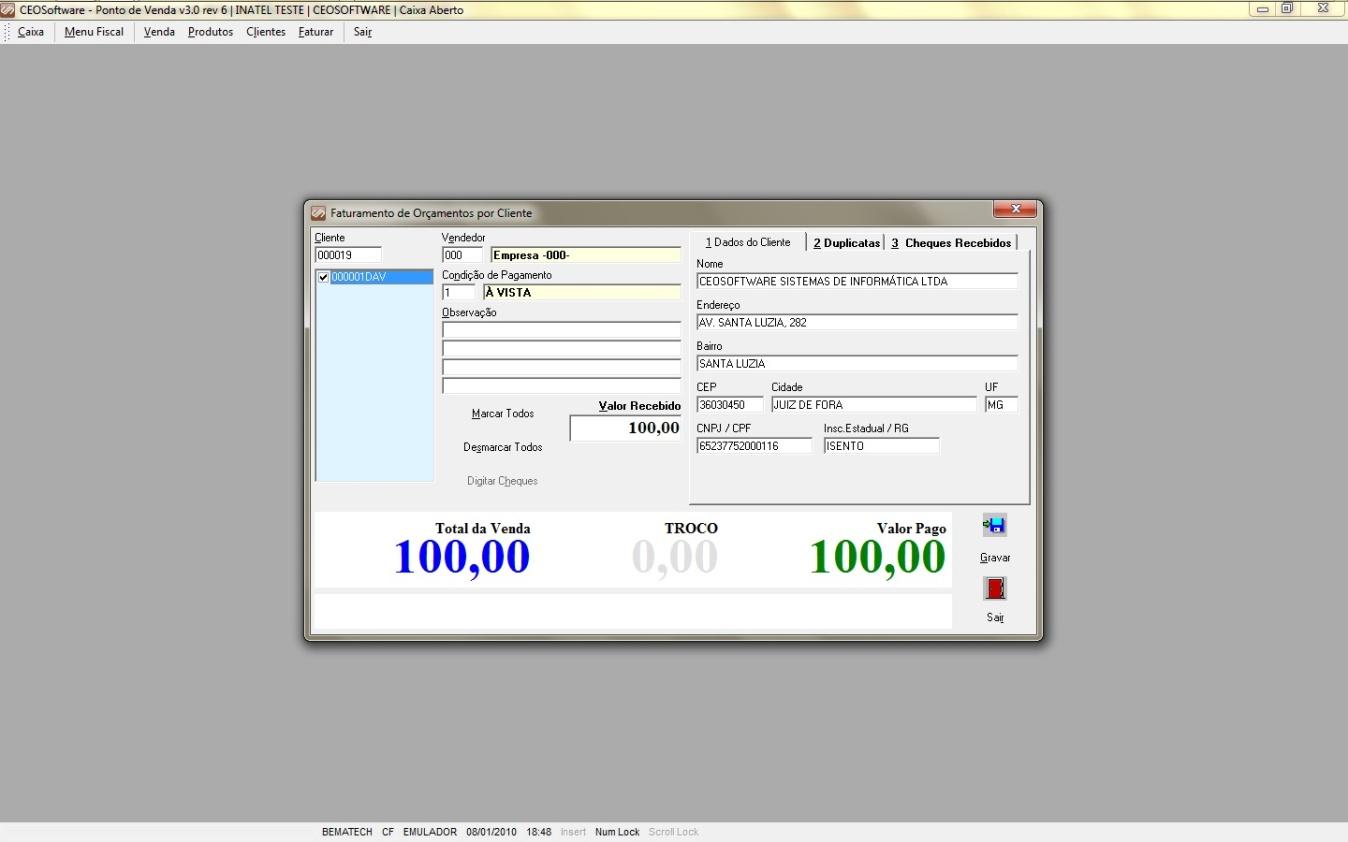
Task: Click the Gravar label
Action: tap(995, 558)
